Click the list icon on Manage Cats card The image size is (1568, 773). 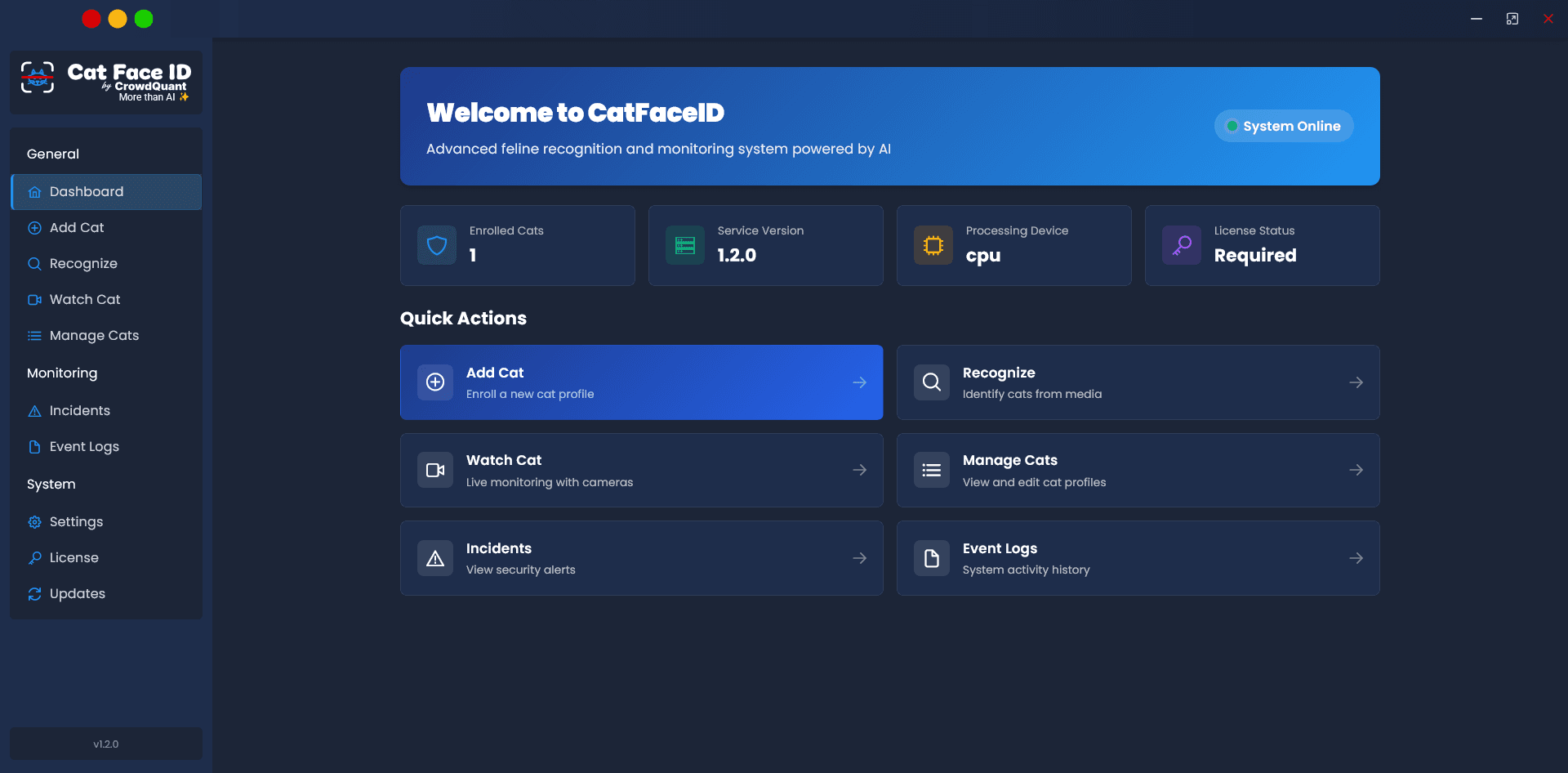932,470
